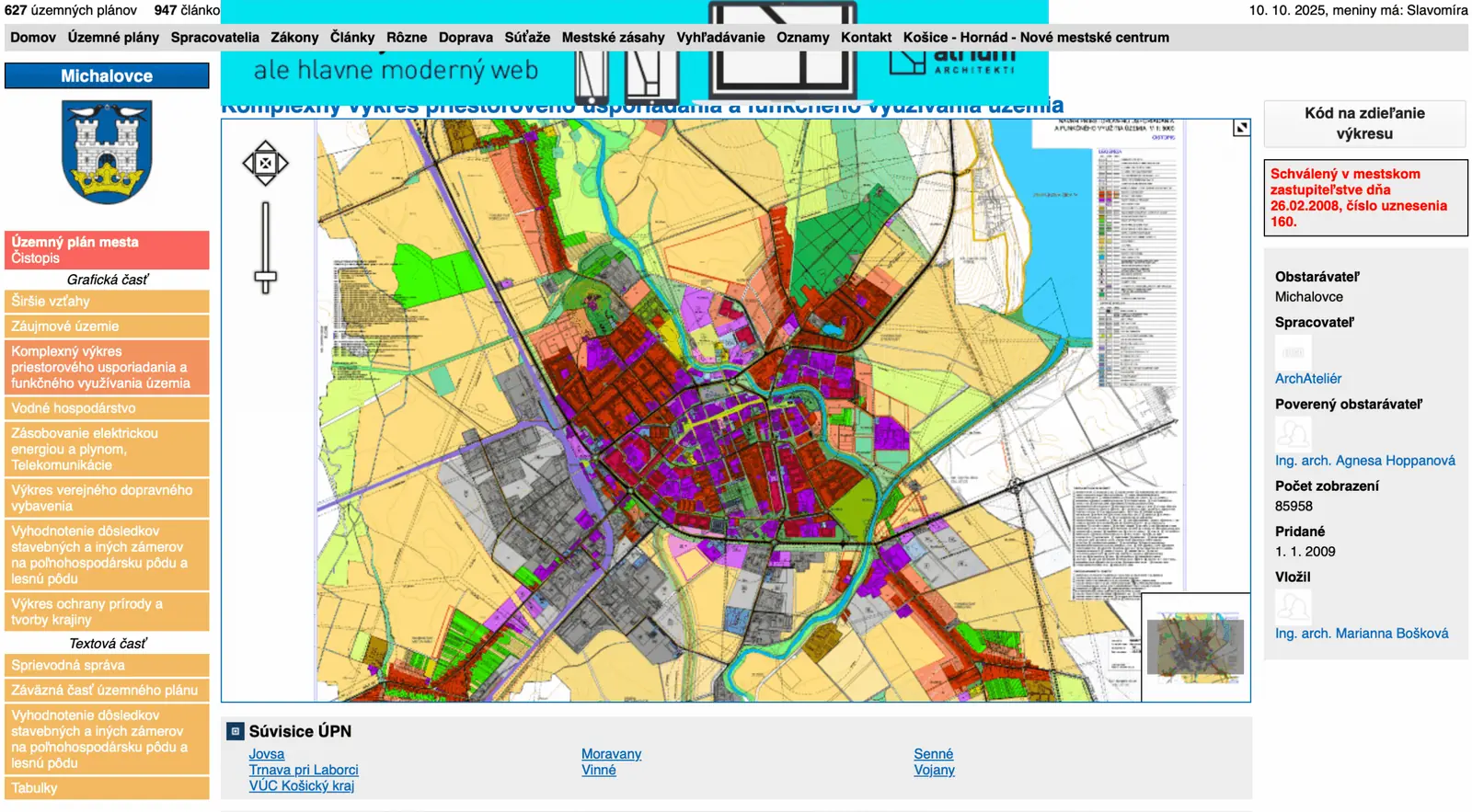Open the Jovsa neighbouring plan link
The width and height of the screenshot is (1472, 812).
point(267,754)
